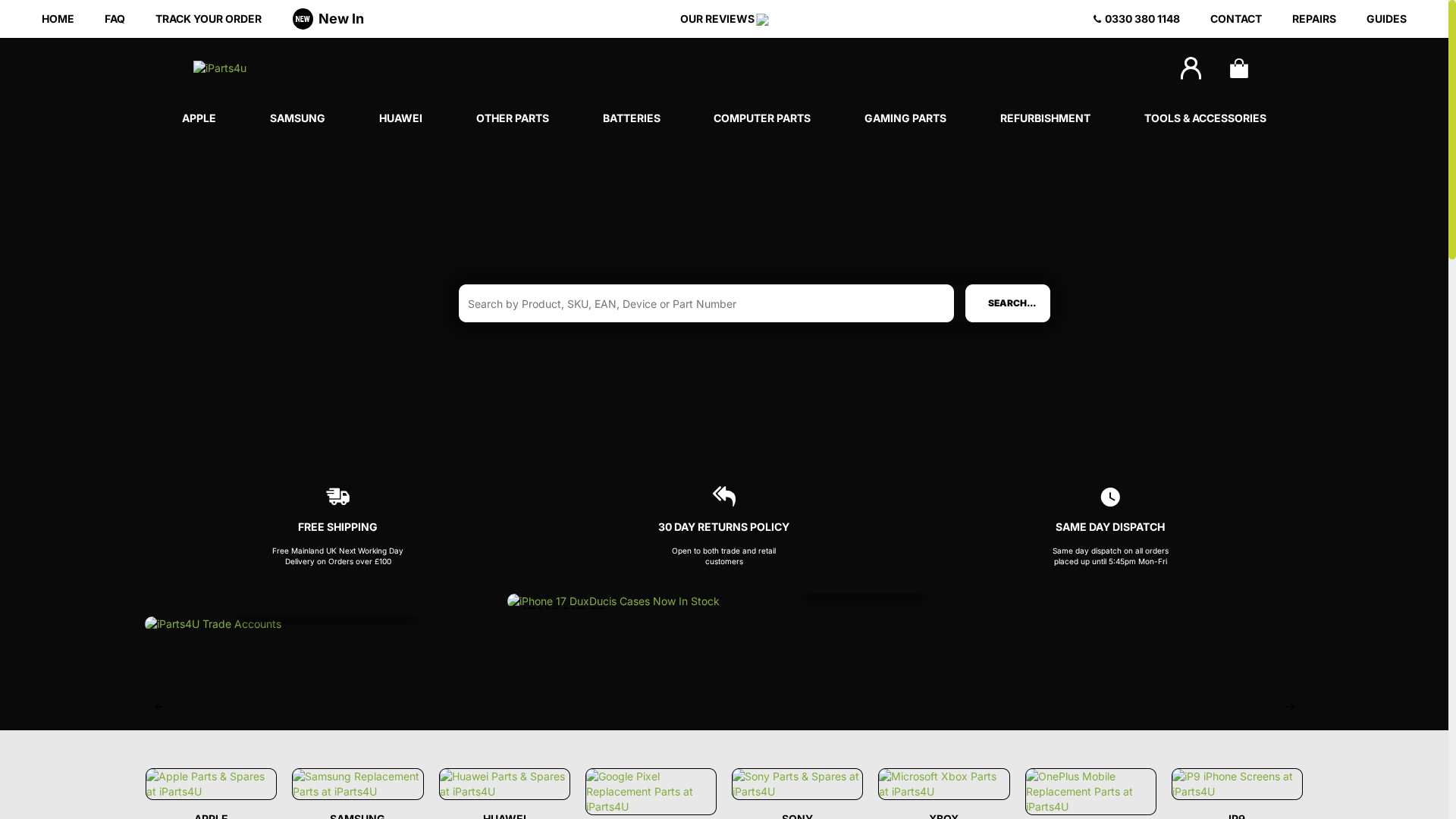Select the HOME menu item
Image resolution: width=1456 pixels, height=819 pixels.
coord(58,19)
